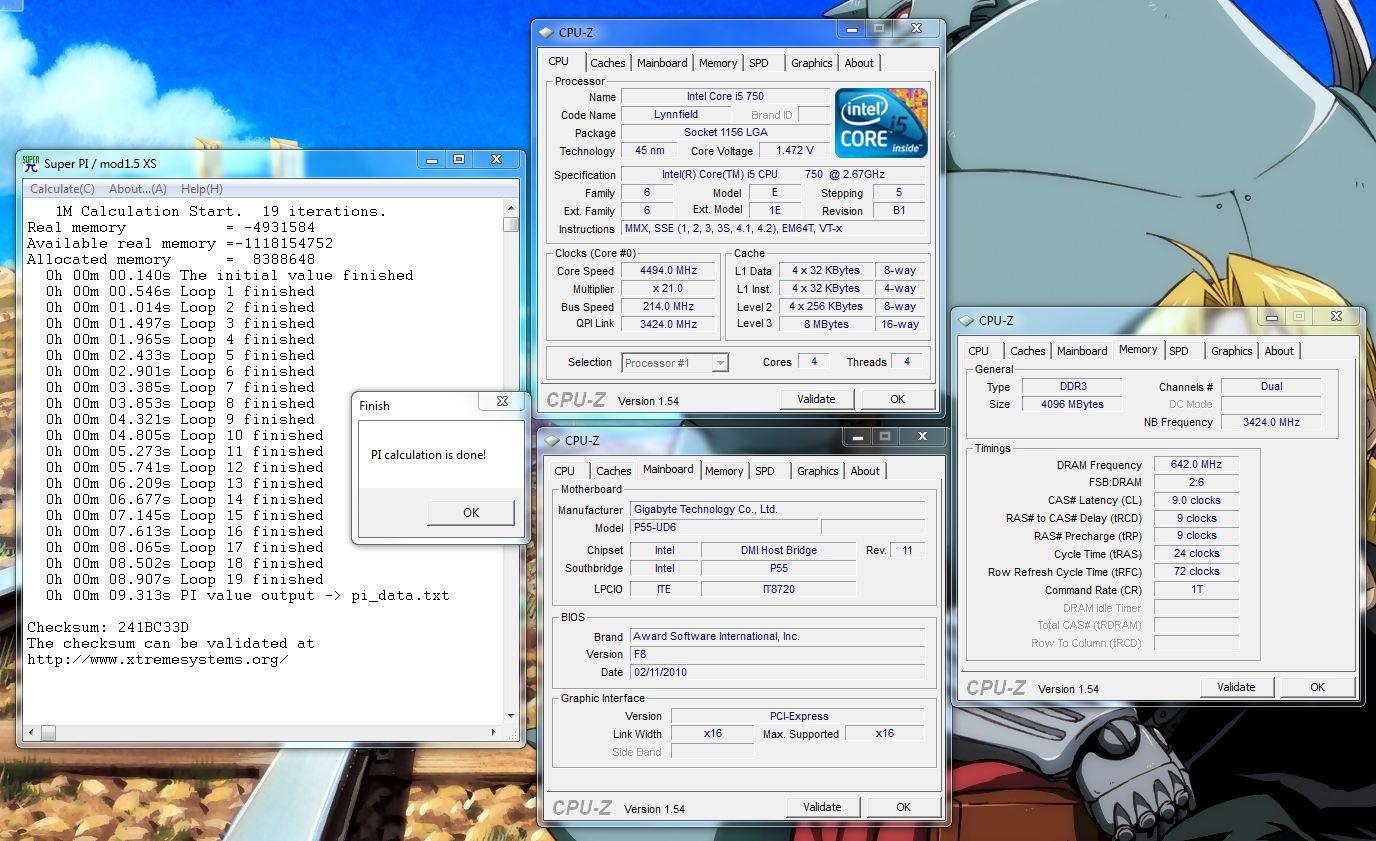Click the Loop 19 finished line in Super PI
1376x841 pixels.
click(185, 579)
